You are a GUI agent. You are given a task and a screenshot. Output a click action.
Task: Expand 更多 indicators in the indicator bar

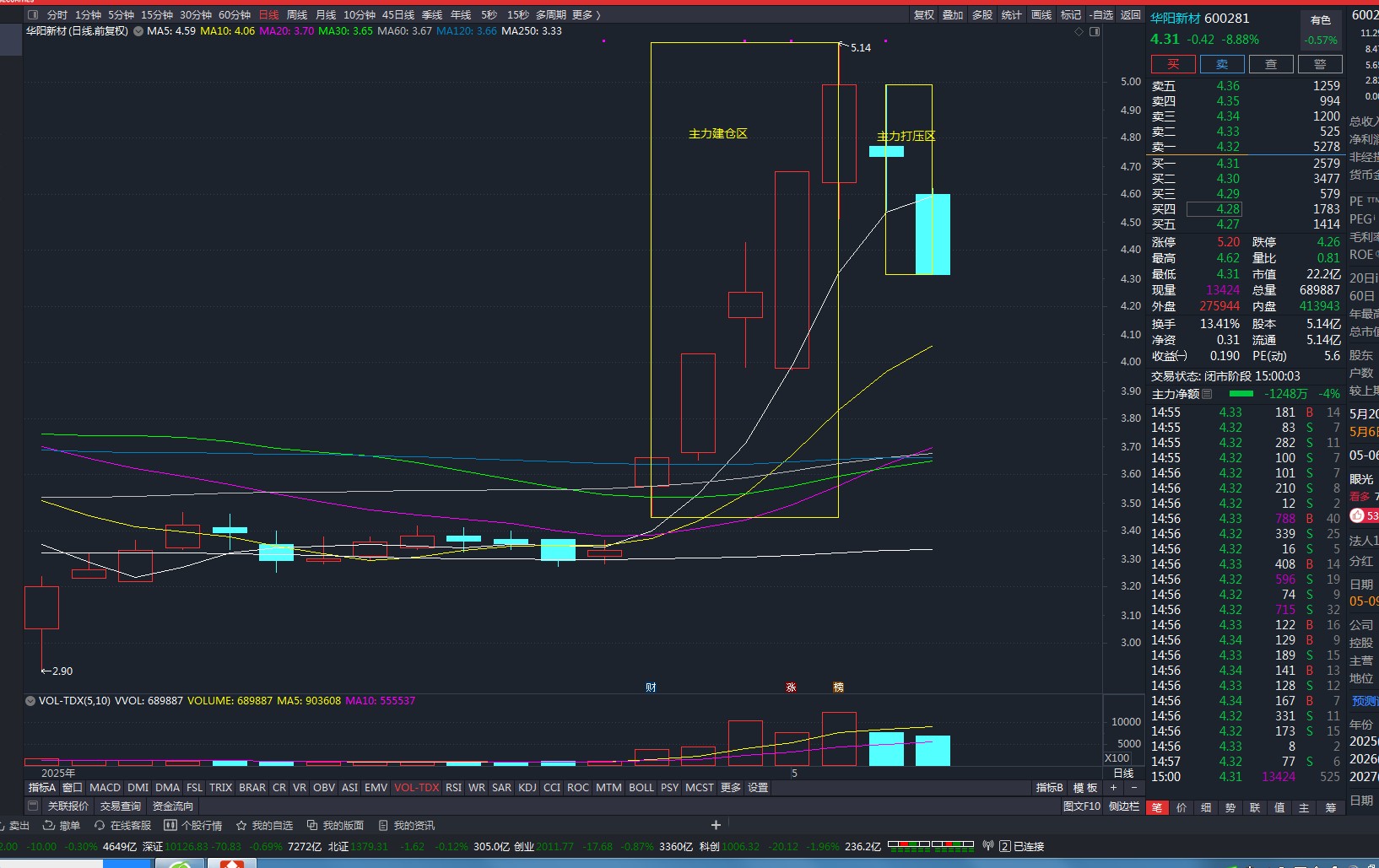(x=731, y=788)
